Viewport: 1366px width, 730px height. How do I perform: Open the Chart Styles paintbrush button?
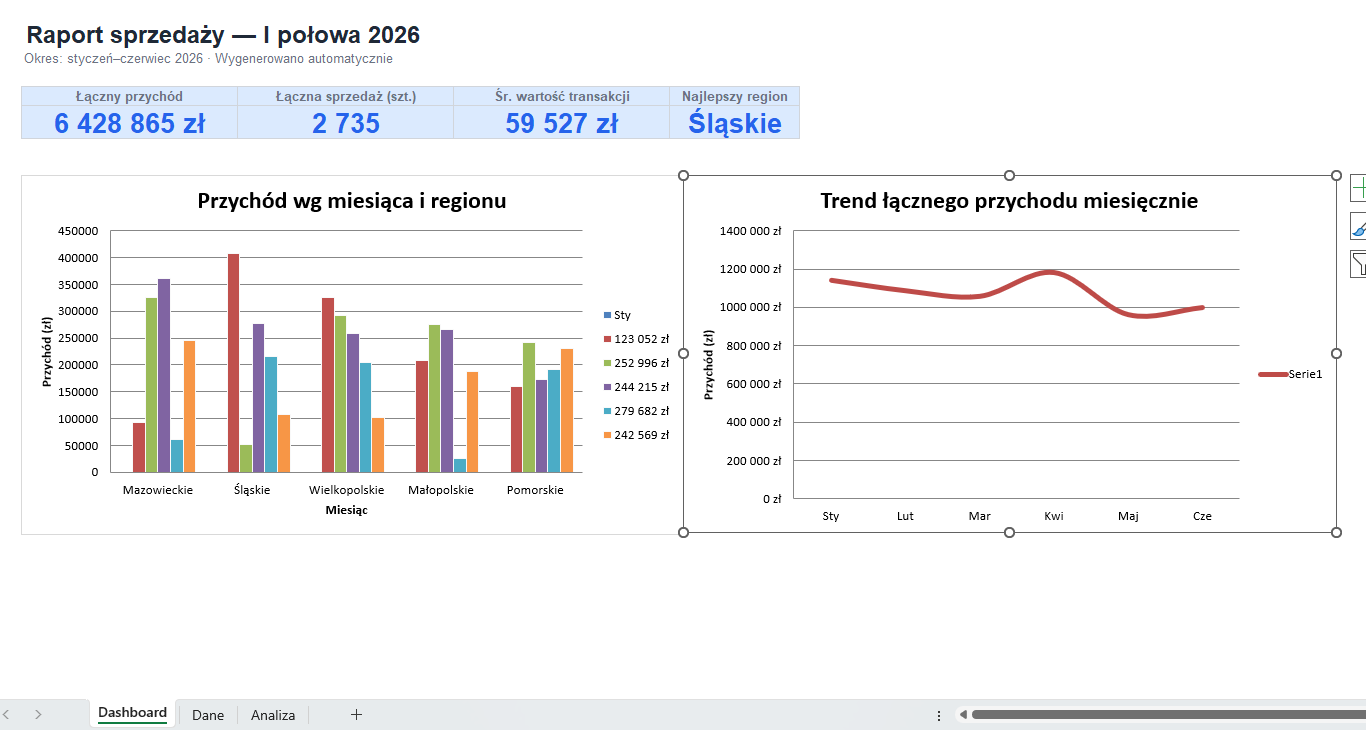(x=1359, y=226)
